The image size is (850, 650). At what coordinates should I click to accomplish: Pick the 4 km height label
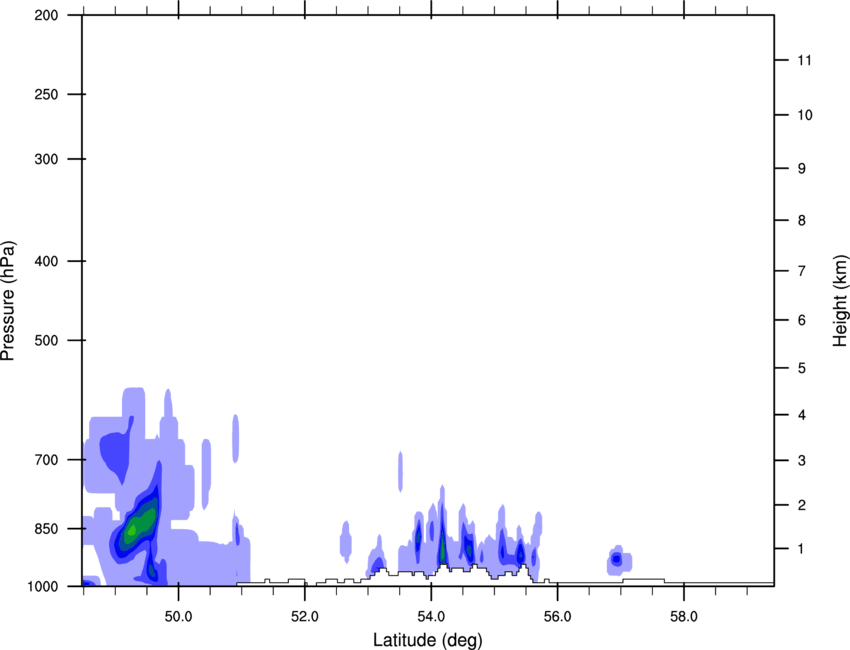click(802, 415)
